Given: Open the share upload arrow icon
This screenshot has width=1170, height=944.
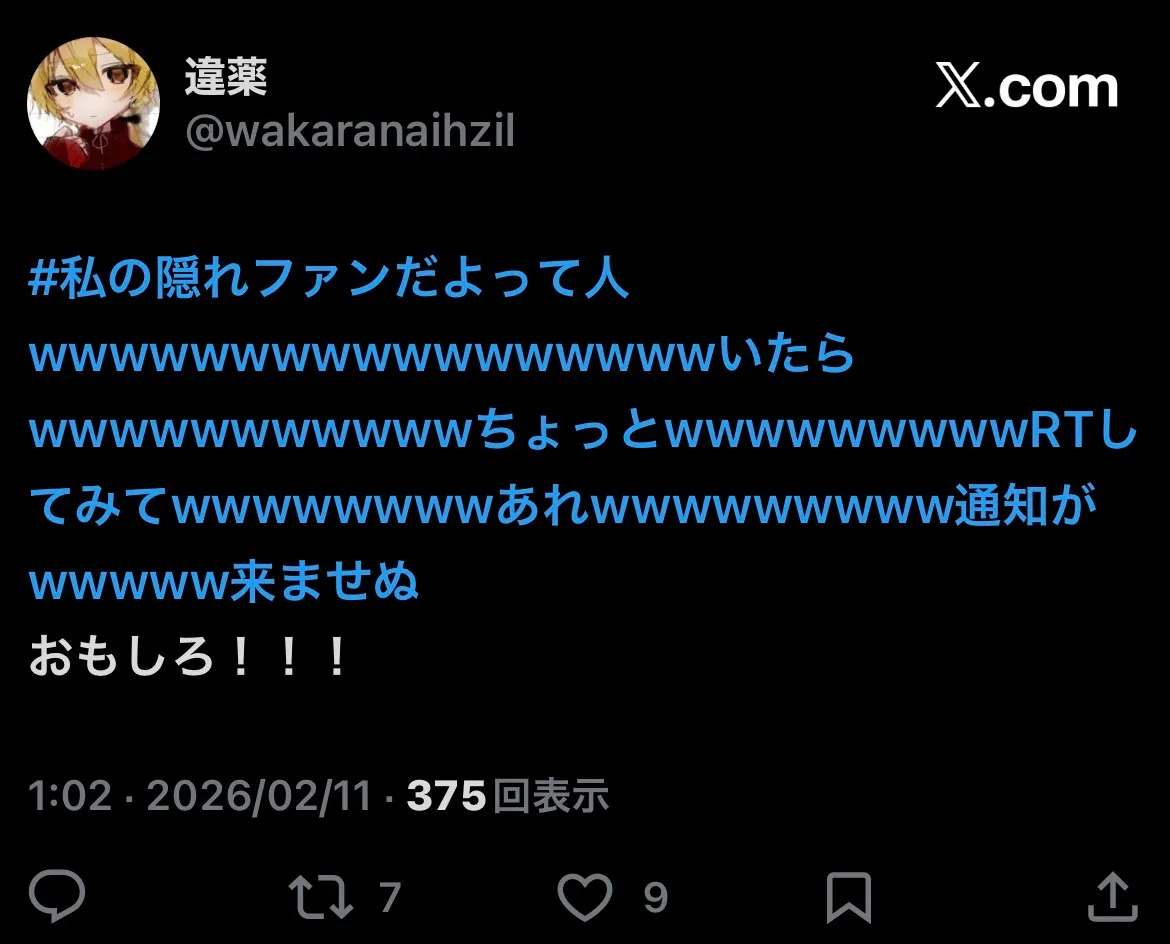Looking at the screenshot, I should (x=1113, y=896).
